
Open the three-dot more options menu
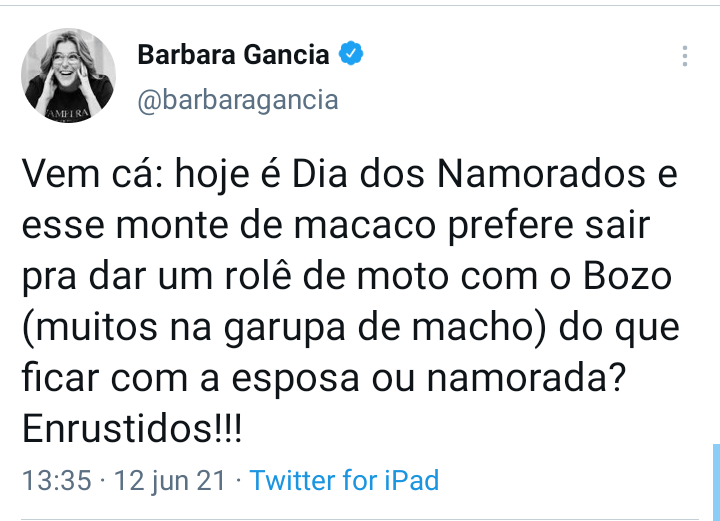685,56
